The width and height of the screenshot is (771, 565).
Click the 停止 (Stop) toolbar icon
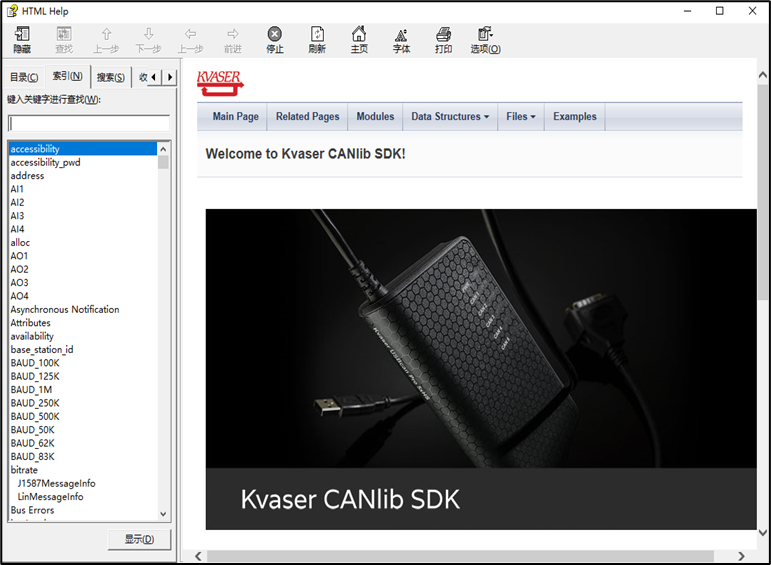(x=274, y=40)
